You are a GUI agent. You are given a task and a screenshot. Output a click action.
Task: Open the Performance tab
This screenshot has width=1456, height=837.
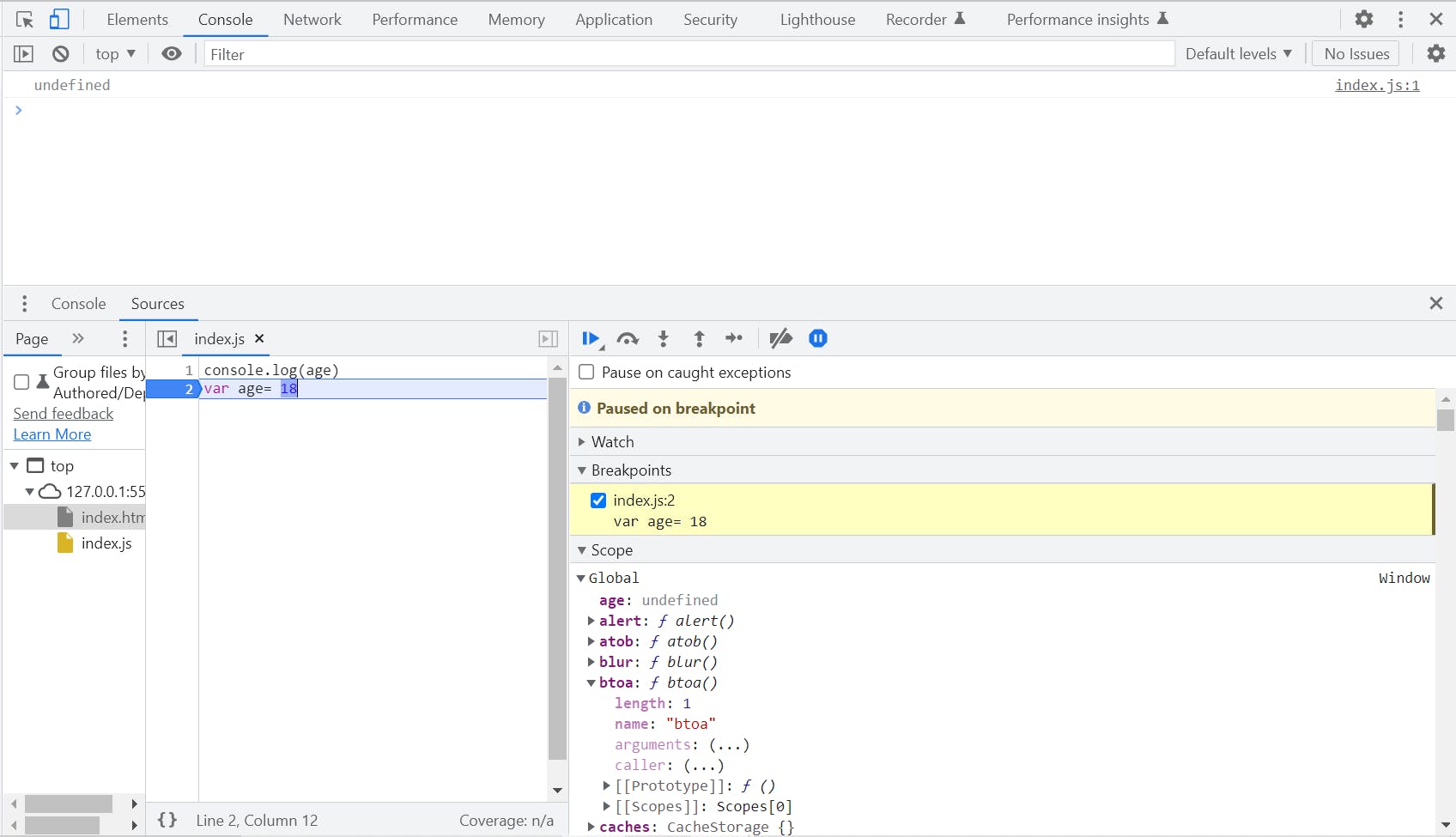tap(415, 19)
